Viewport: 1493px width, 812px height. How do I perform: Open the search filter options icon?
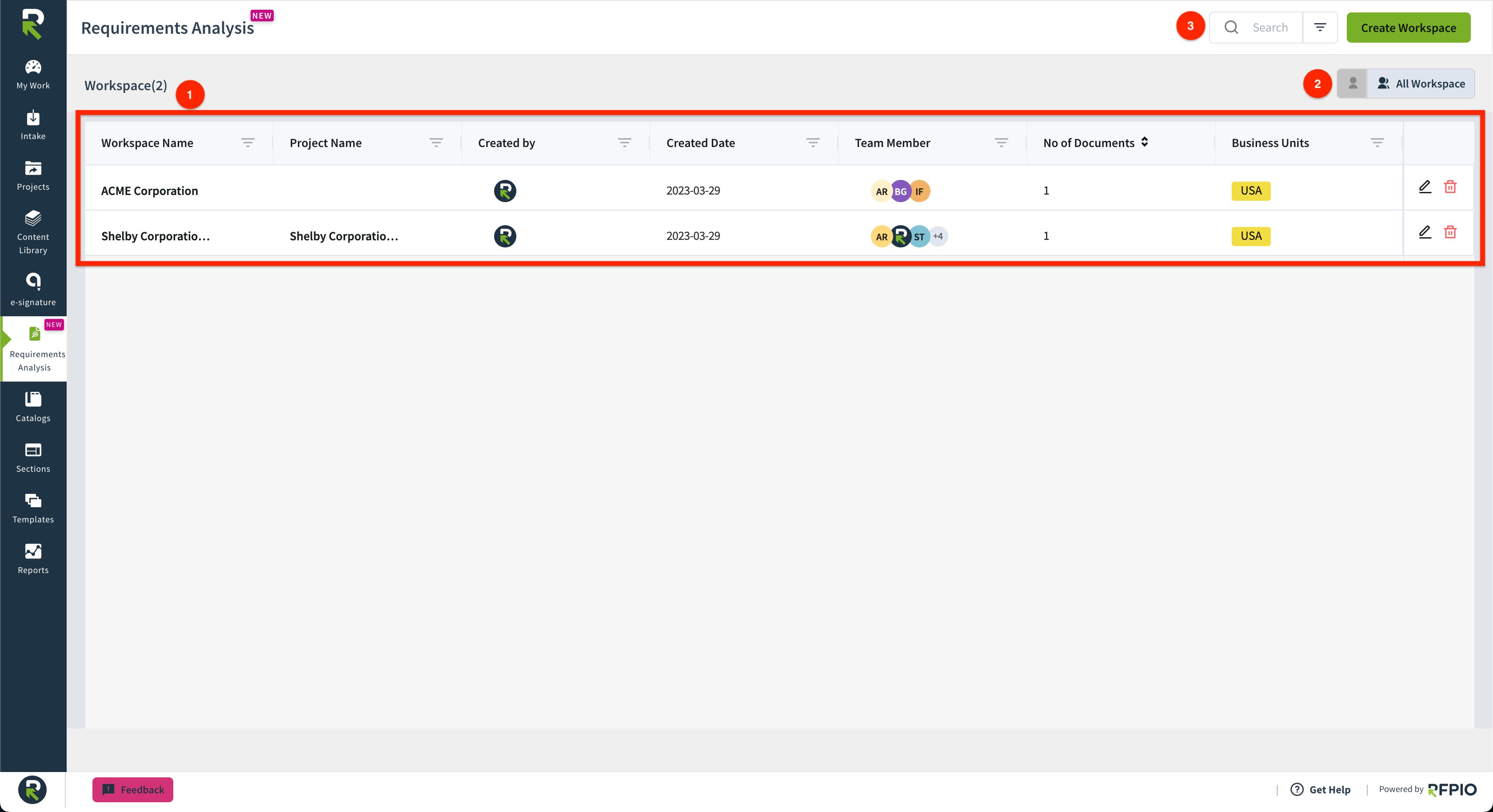[1320, 27]
